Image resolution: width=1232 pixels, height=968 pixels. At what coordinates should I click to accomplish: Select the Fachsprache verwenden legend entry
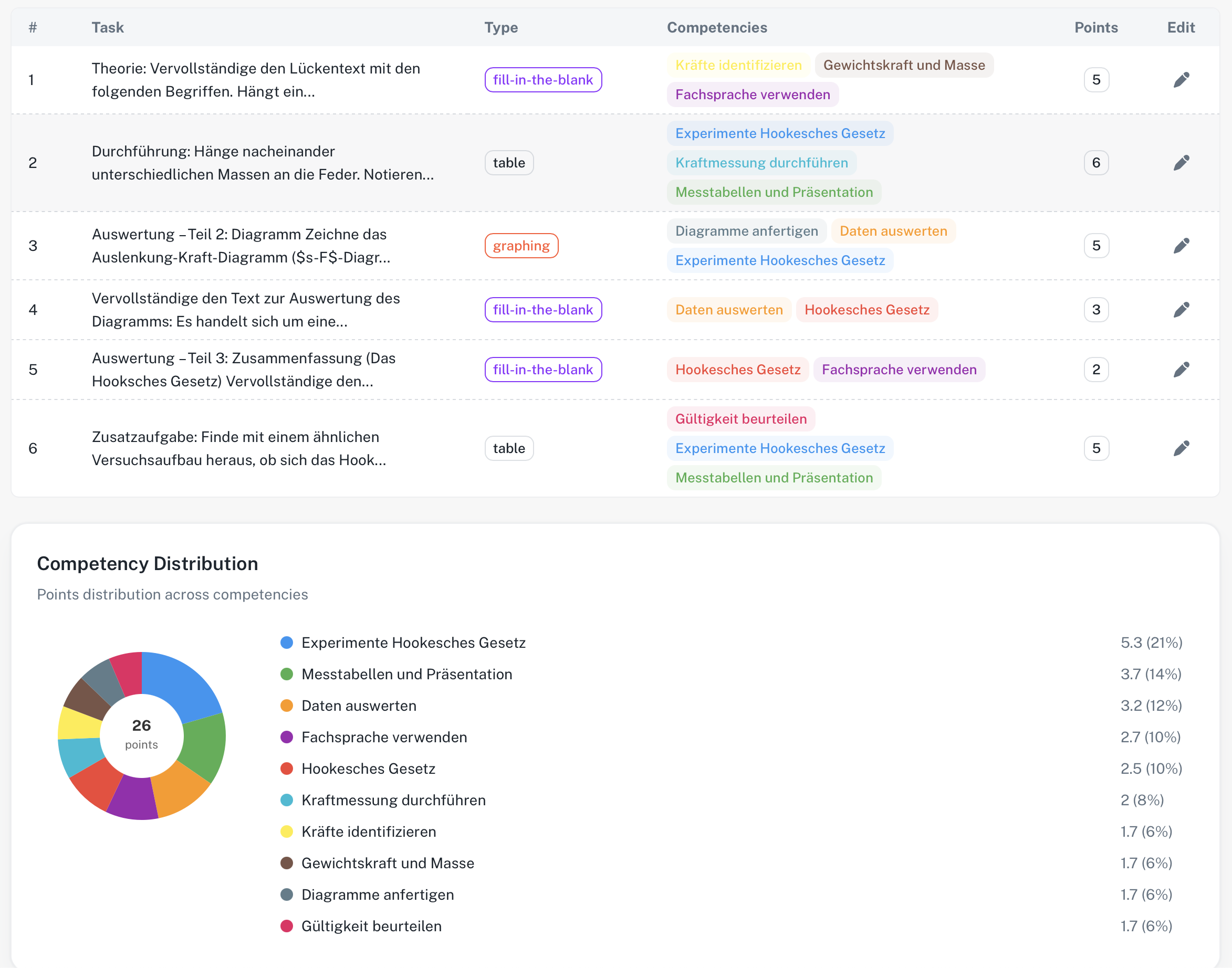[x=384, y=737]
